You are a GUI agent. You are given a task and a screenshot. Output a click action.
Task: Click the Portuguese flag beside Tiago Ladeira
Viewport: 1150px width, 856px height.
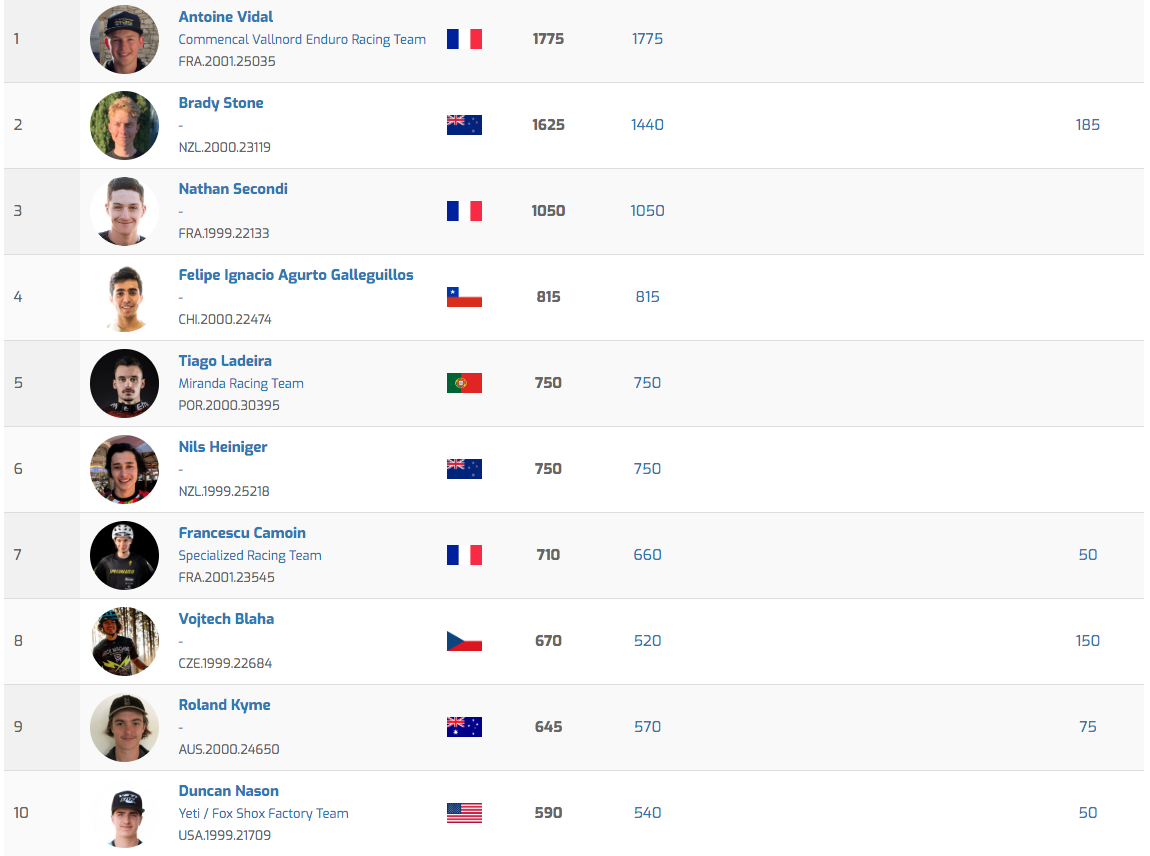[464, 383]
